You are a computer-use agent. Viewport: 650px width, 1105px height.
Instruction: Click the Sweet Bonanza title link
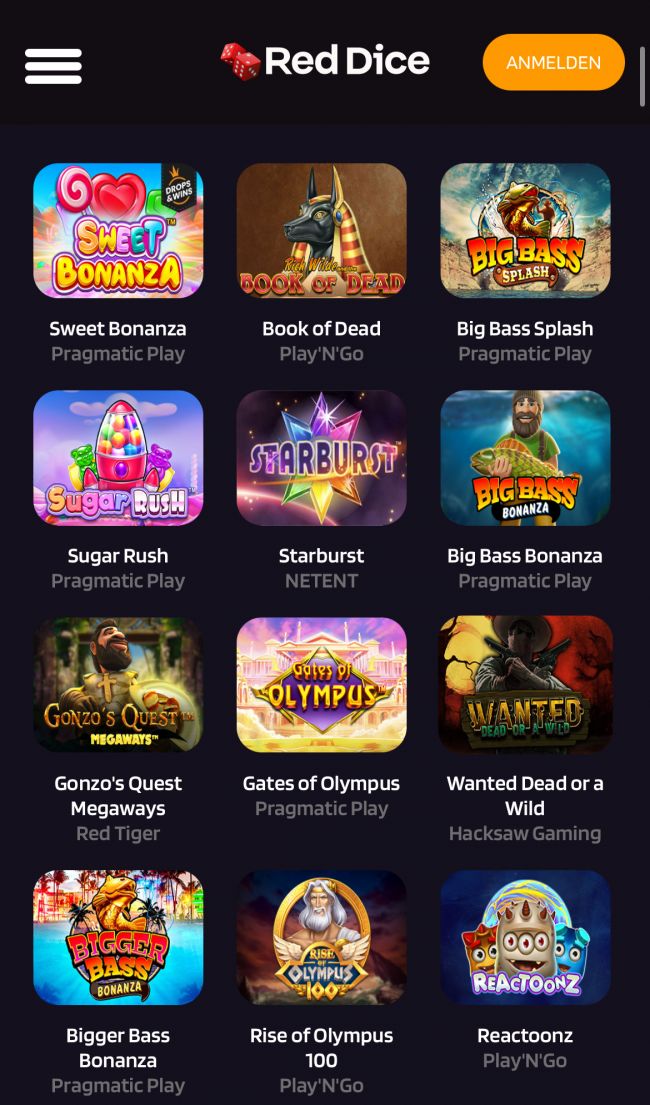tap(118, 328)
